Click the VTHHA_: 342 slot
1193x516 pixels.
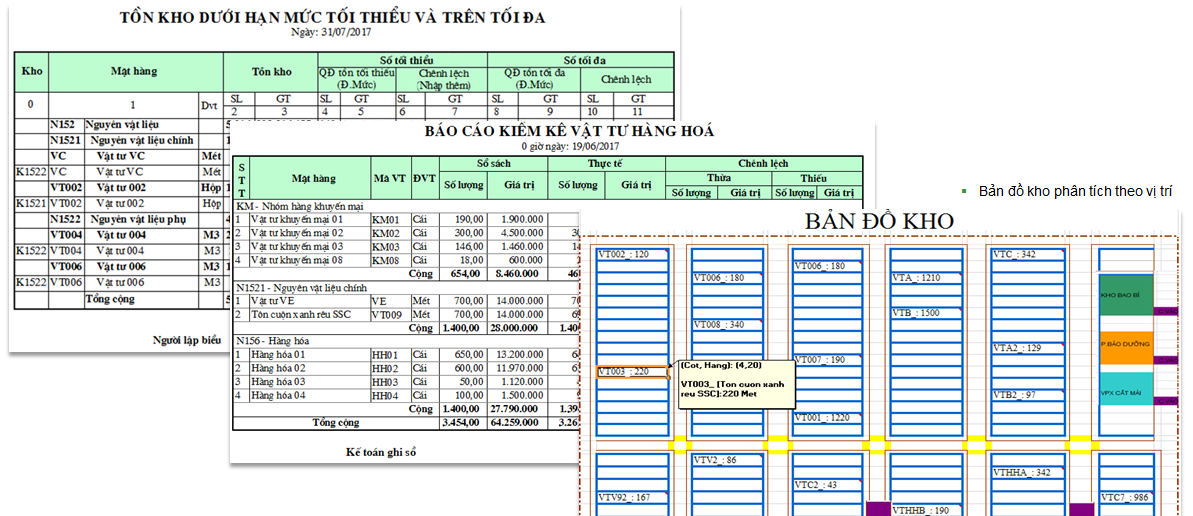[x=1028, y=473]
